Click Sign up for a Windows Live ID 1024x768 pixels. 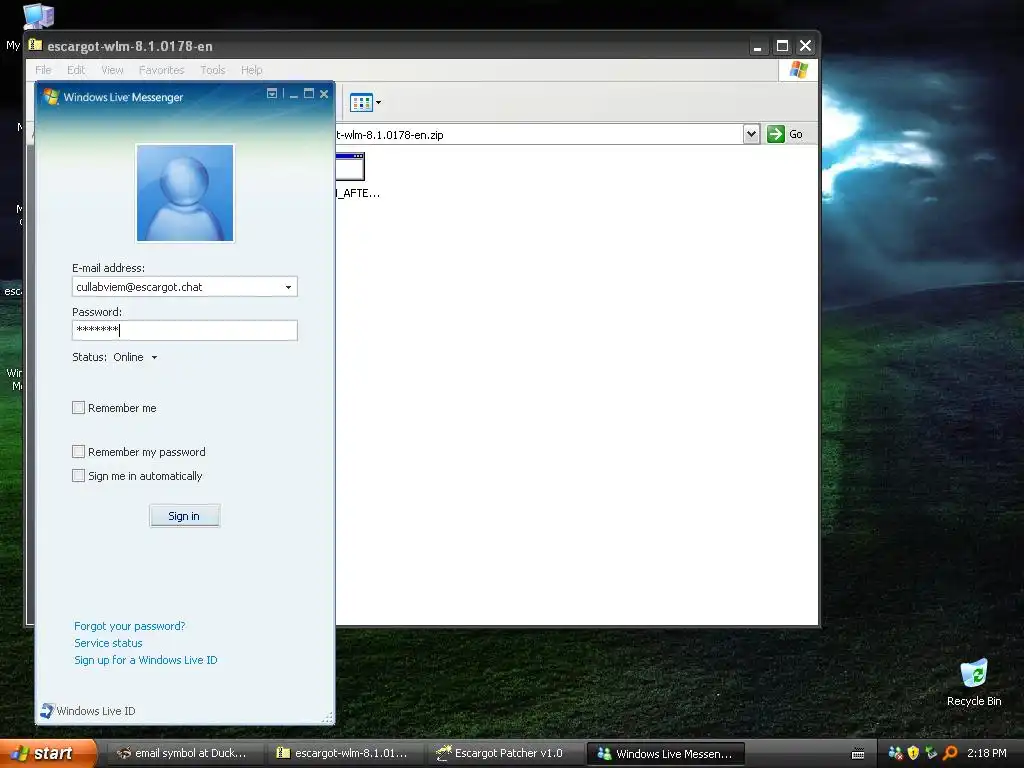146,660
